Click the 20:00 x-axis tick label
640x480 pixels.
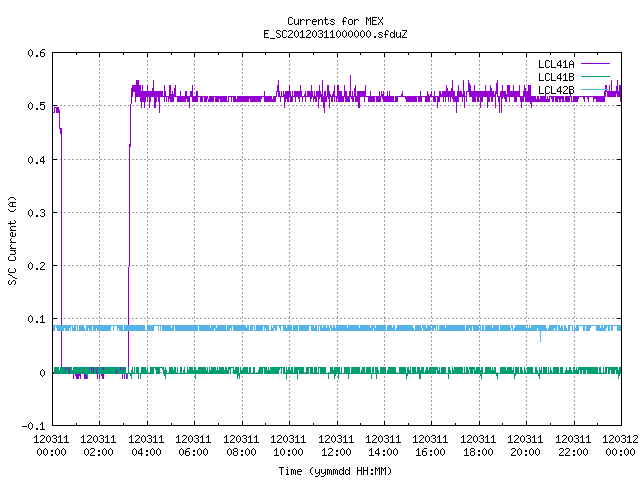[525, 452]
